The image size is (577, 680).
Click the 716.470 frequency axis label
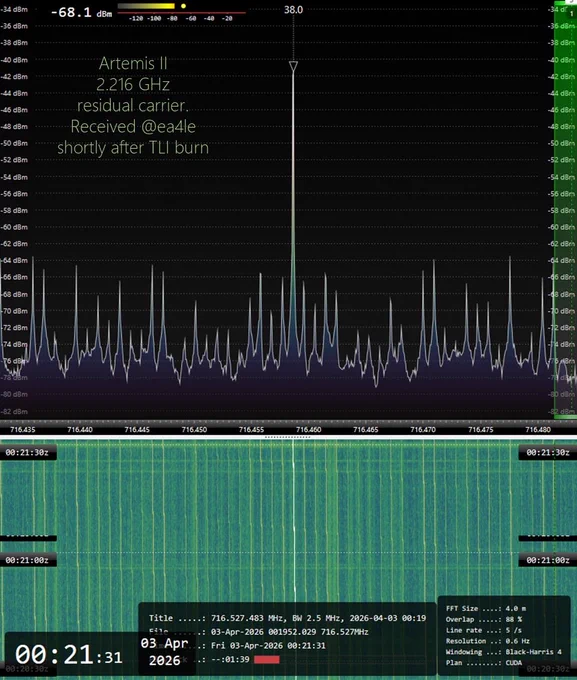423,429
